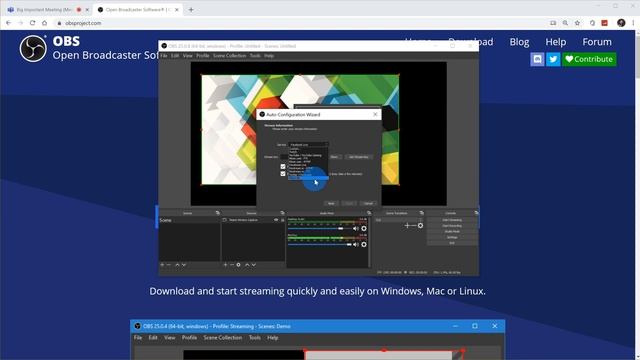Open Scene Collection menu in lower OBS window

point(223,338)
